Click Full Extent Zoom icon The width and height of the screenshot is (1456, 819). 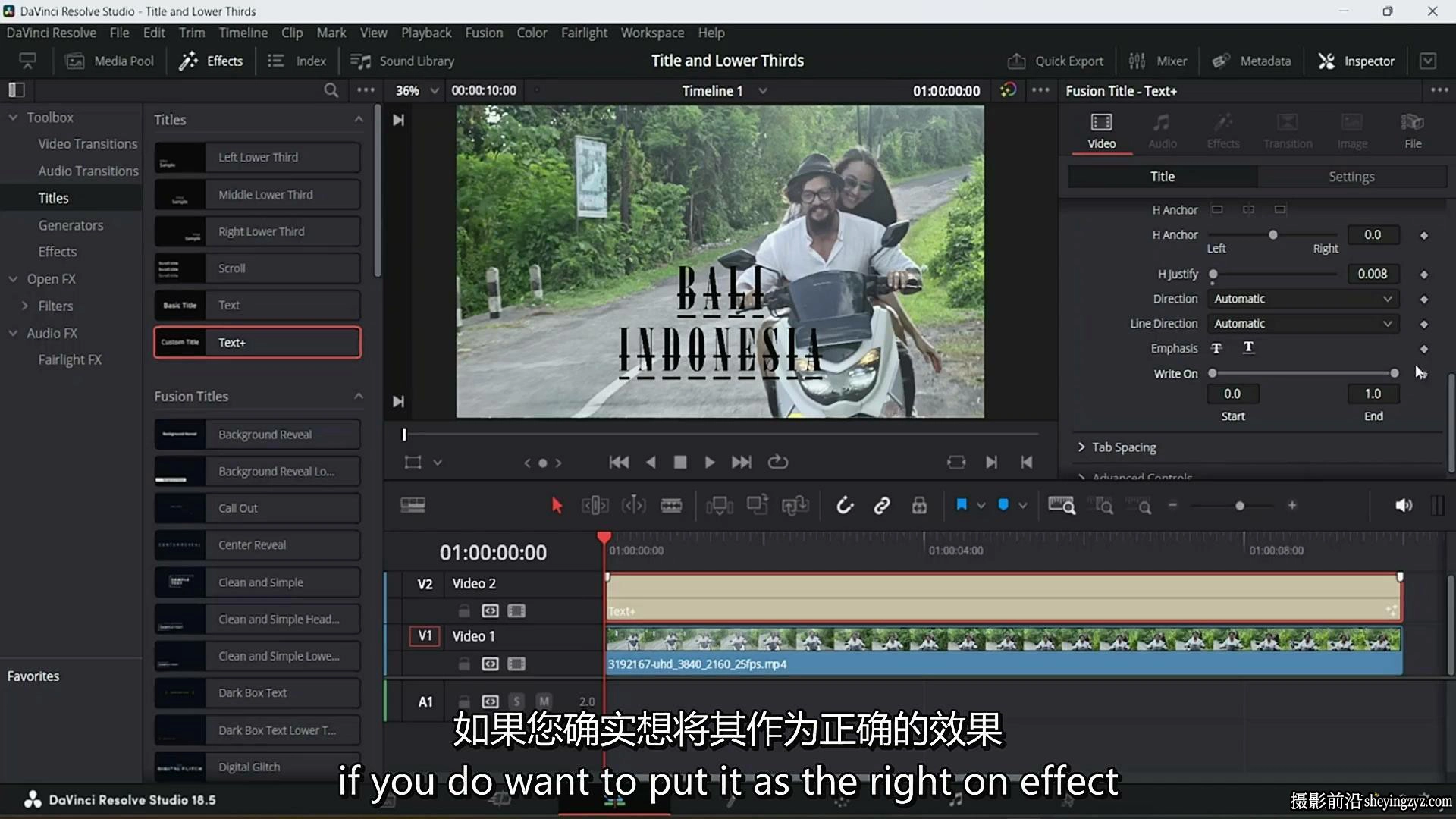click(1062, 505)
